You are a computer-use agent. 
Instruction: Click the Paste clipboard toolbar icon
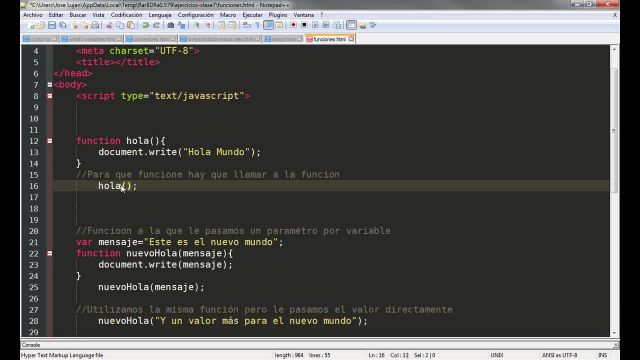[131, 25]
